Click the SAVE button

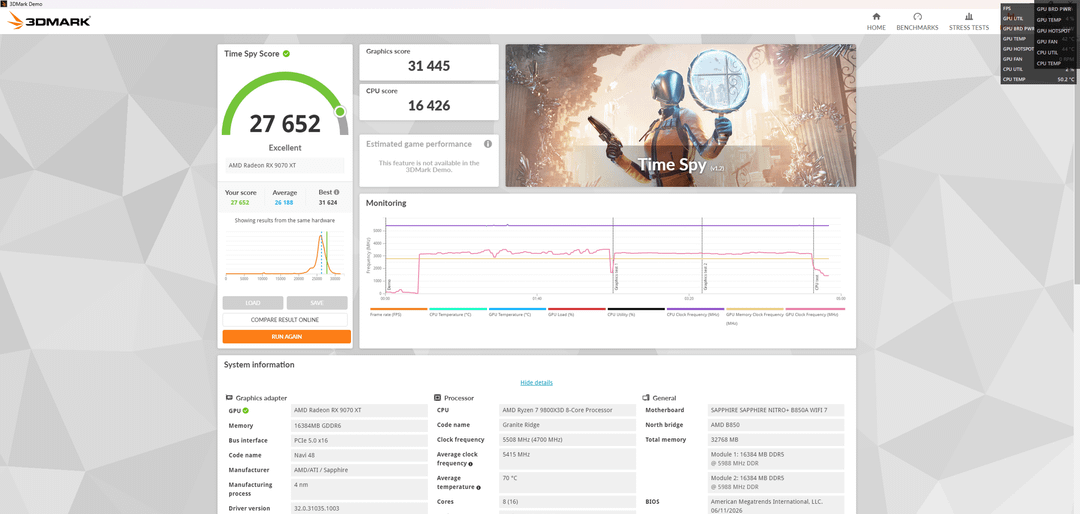(x=317, y=303)
